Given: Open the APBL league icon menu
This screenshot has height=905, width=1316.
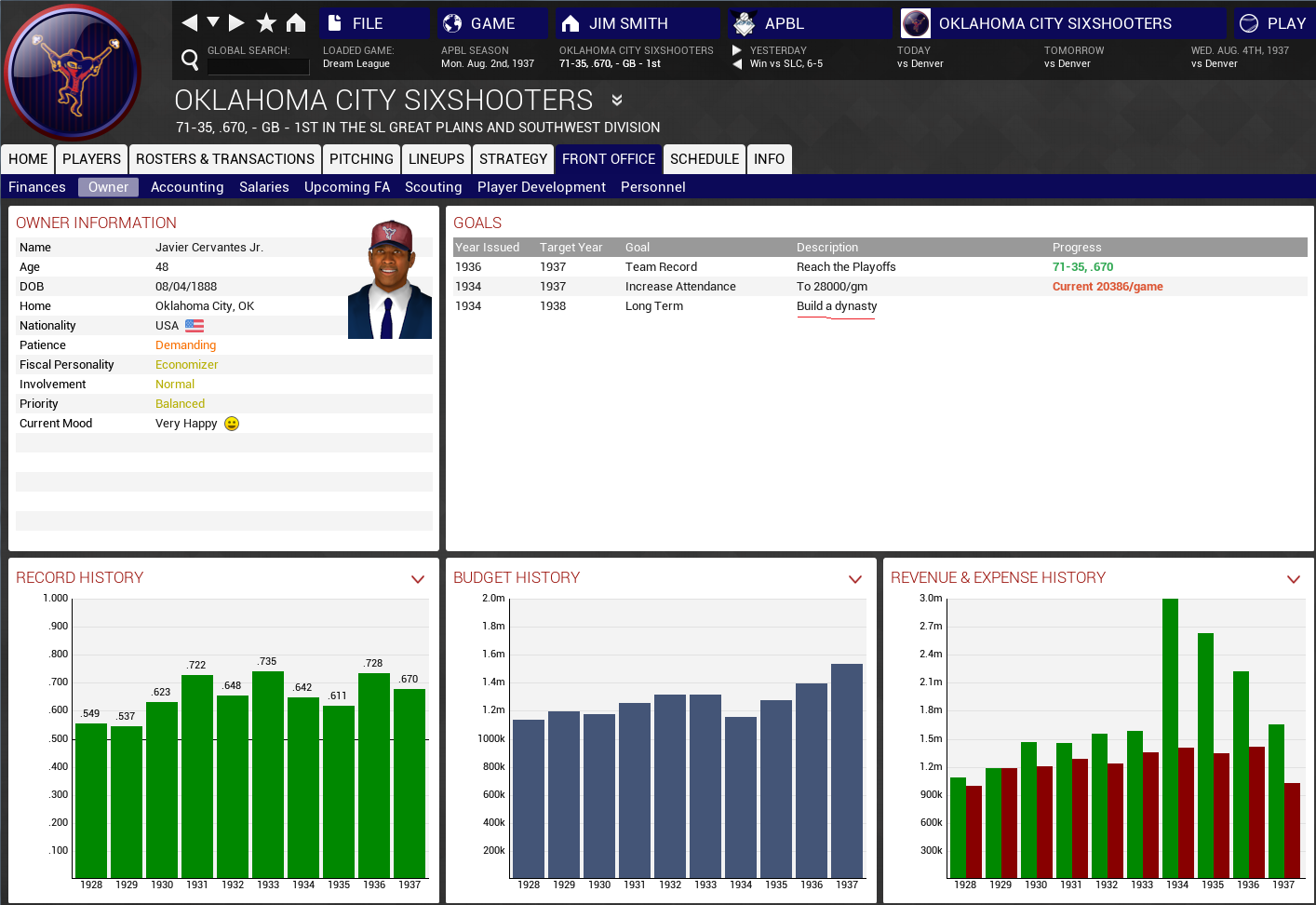Looking at the screenshot, I should (744, 23).
